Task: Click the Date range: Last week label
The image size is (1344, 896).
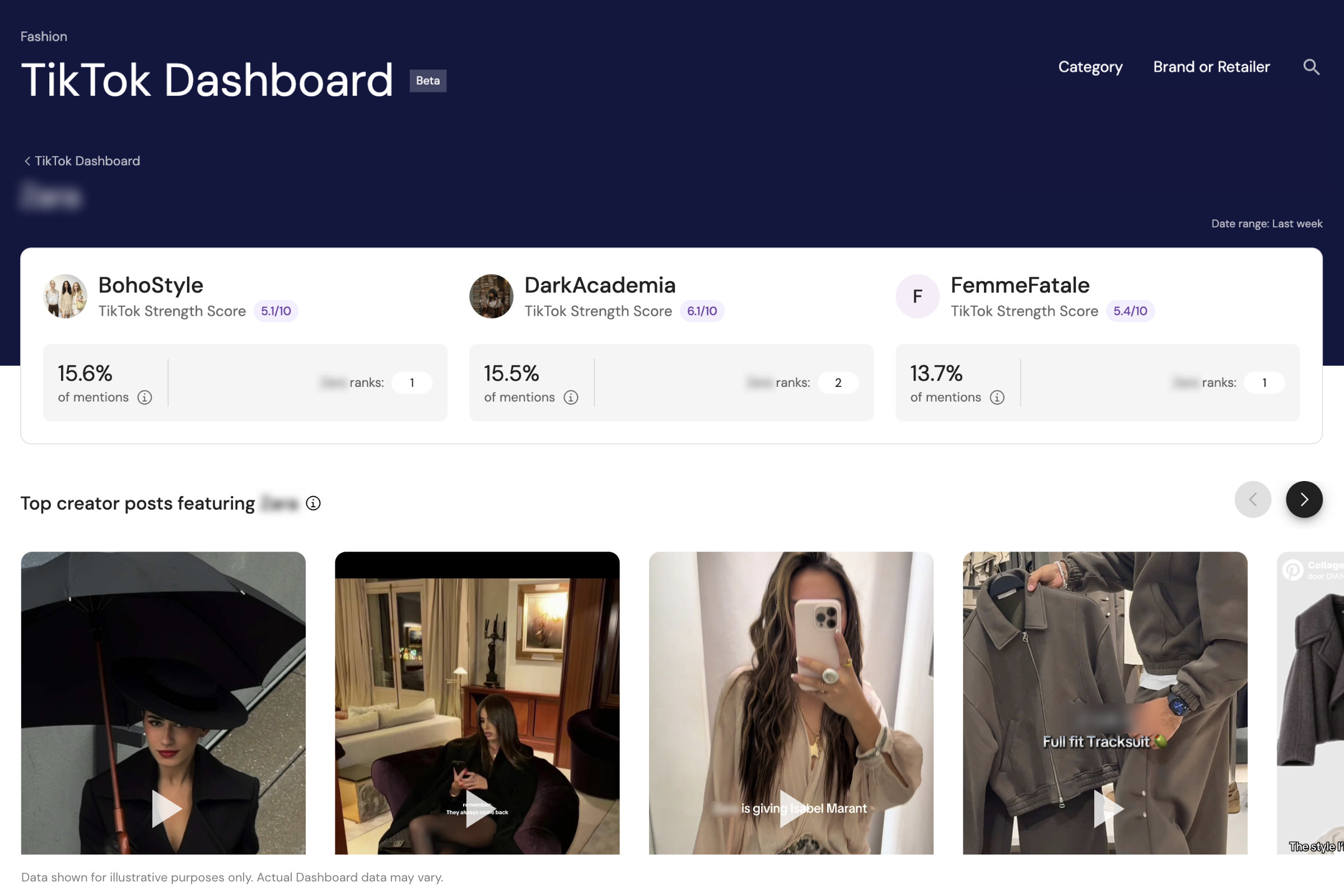Action: pyautogui.click(x=1267, y=223)
